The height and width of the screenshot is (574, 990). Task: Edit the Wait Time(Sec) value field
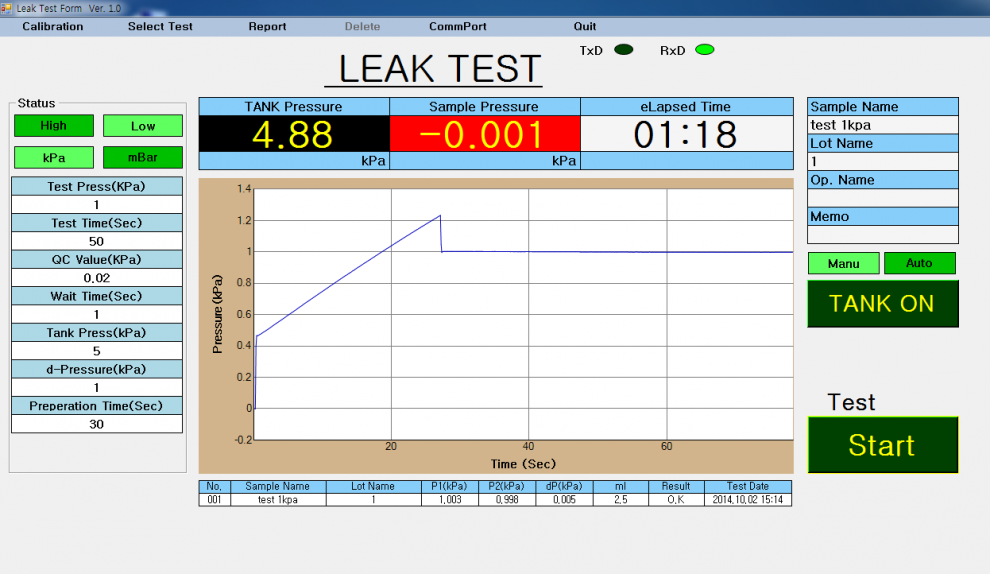97,314
